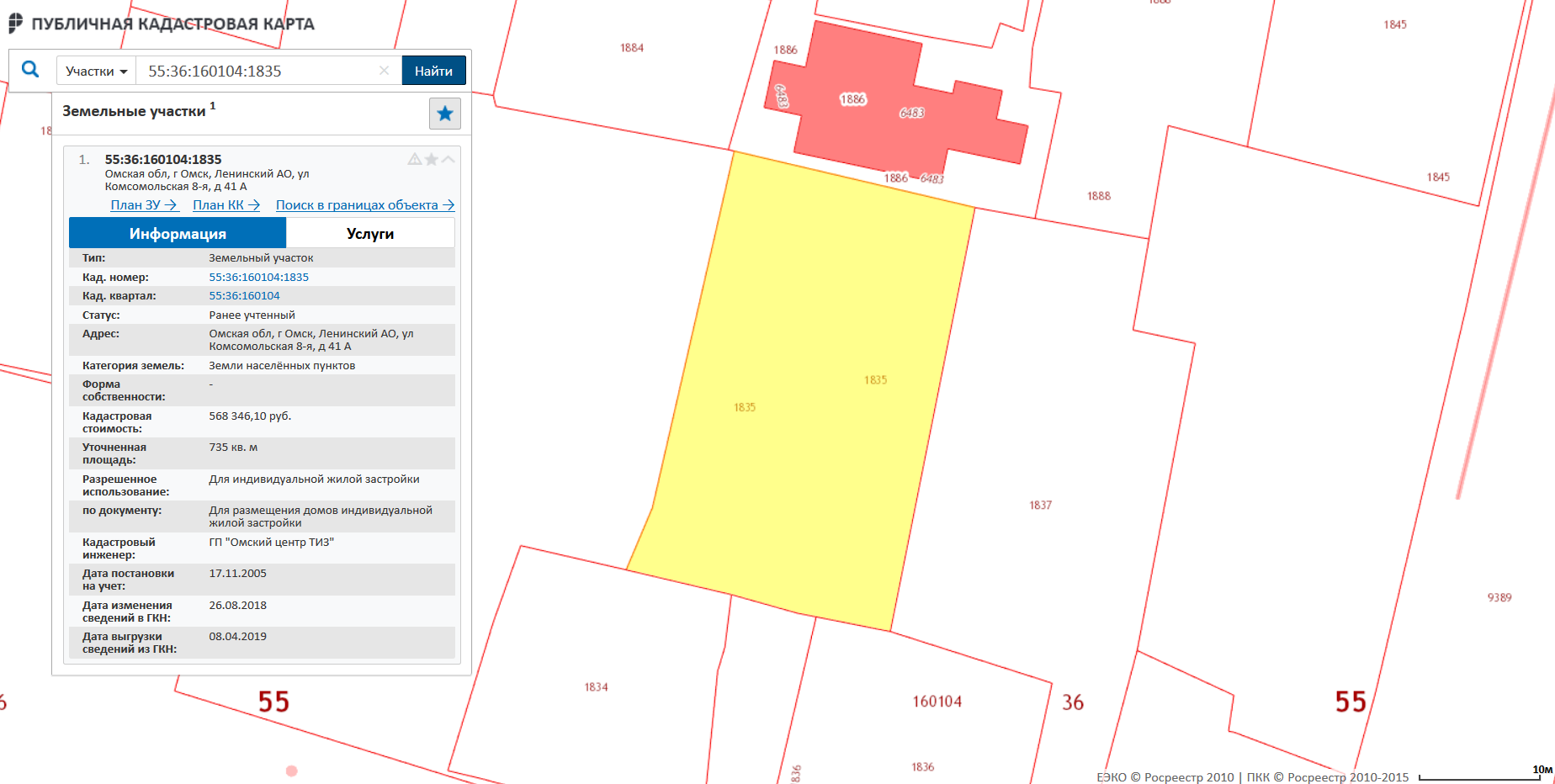Collapse the result card with chevron

[x=448, y=159]
